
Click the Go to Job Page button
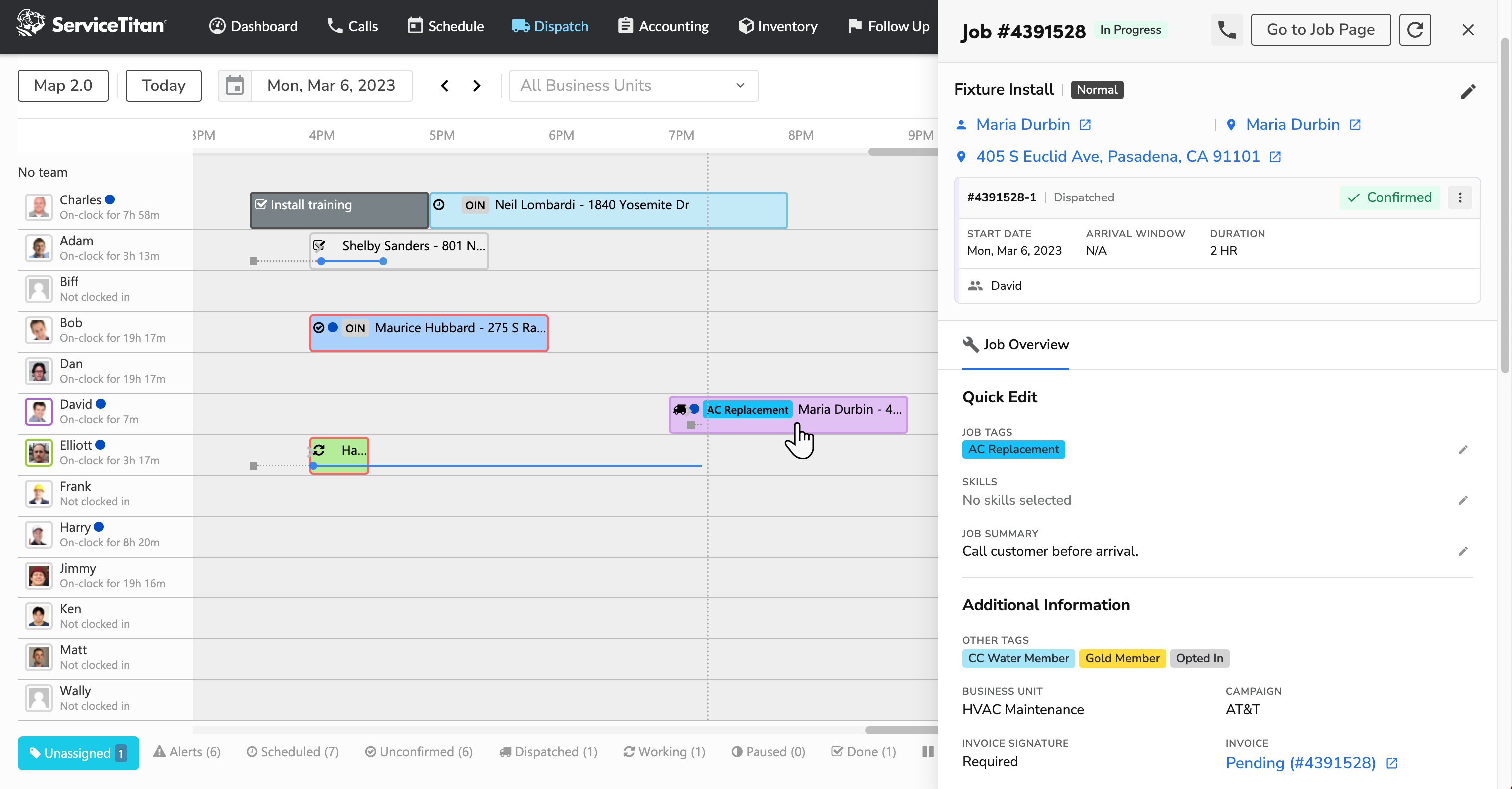tap(1320, 30)
